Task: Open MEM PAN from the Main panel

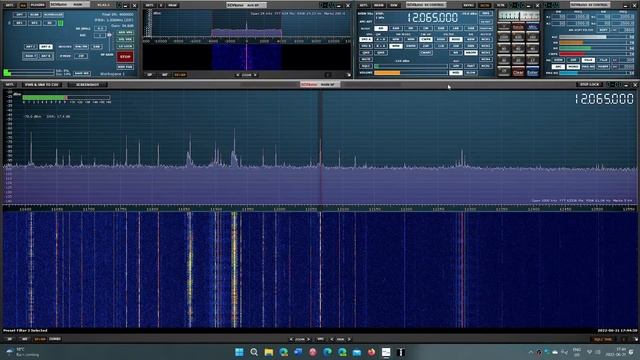Action: coord(125,67)
